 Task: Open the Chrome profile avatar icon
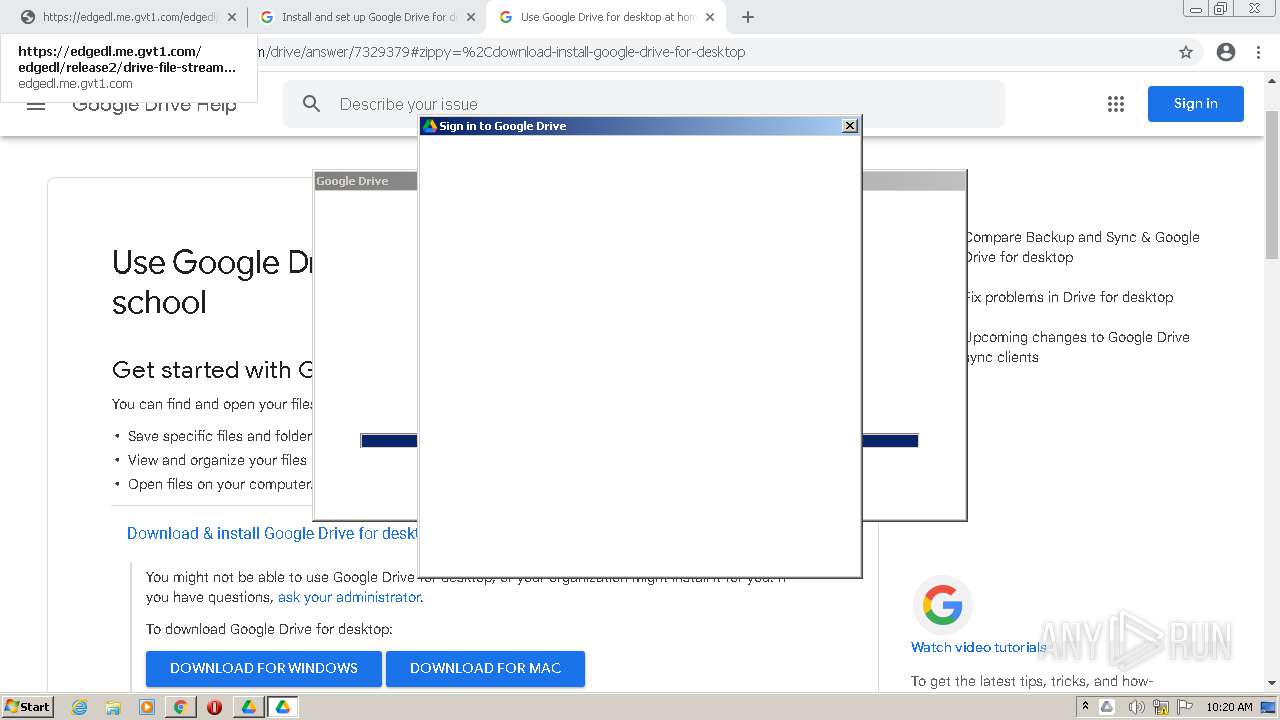point(1226,52)
